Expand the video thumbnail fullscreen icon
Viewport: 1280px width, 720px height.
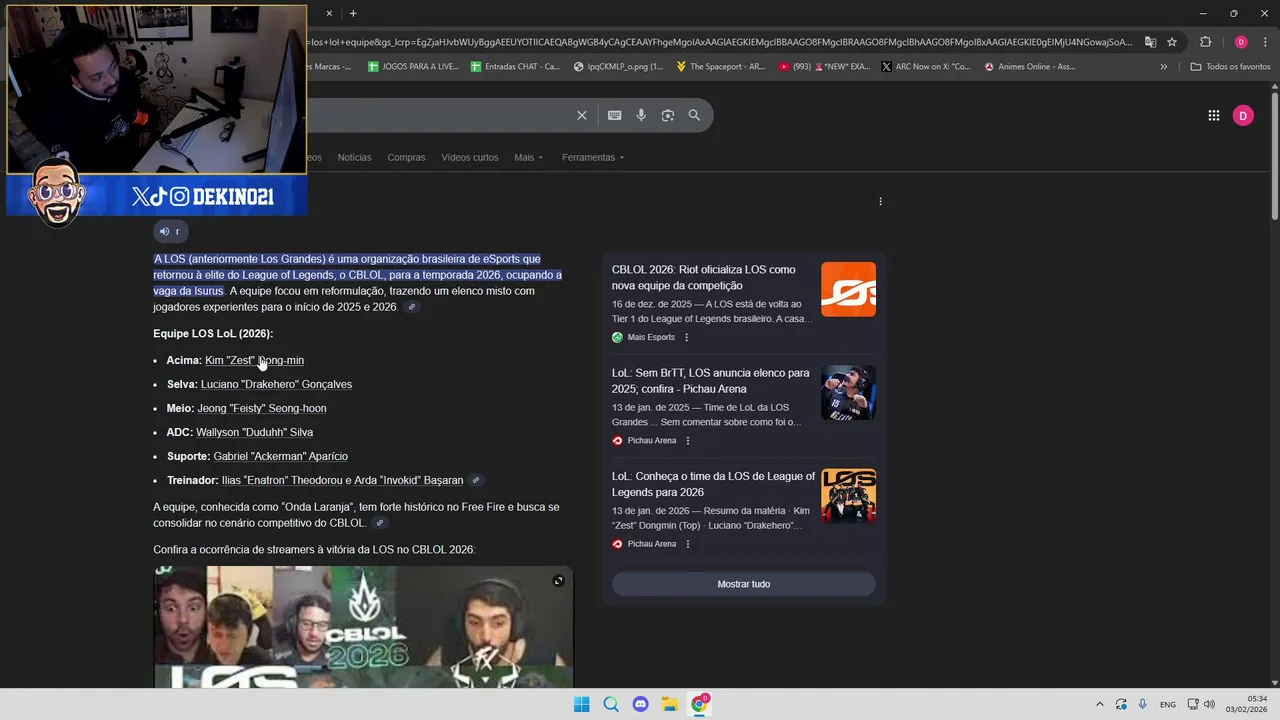coord(558,580)
